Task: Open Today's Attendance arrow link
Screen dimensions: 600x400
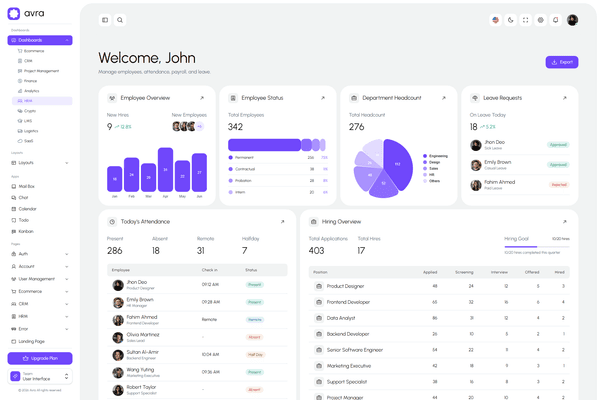Action: [282, 222]
